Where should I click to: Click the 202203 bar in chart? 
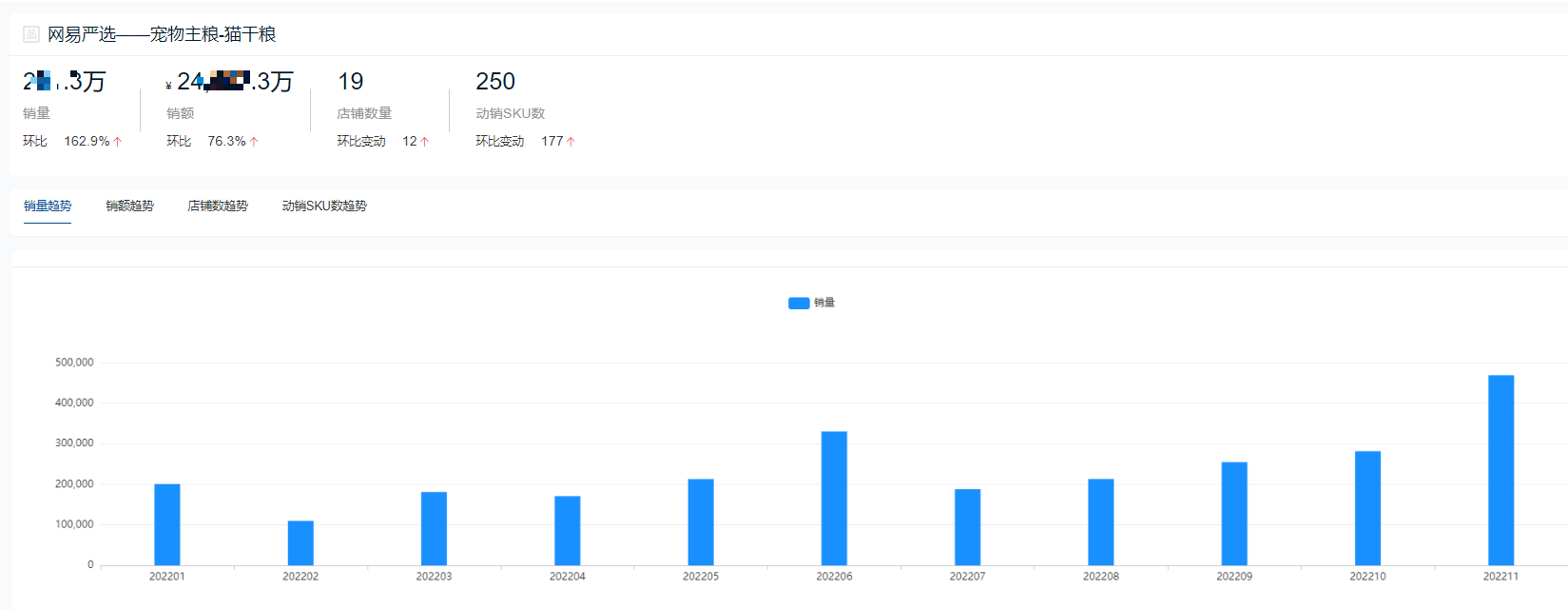click(434, 528)
